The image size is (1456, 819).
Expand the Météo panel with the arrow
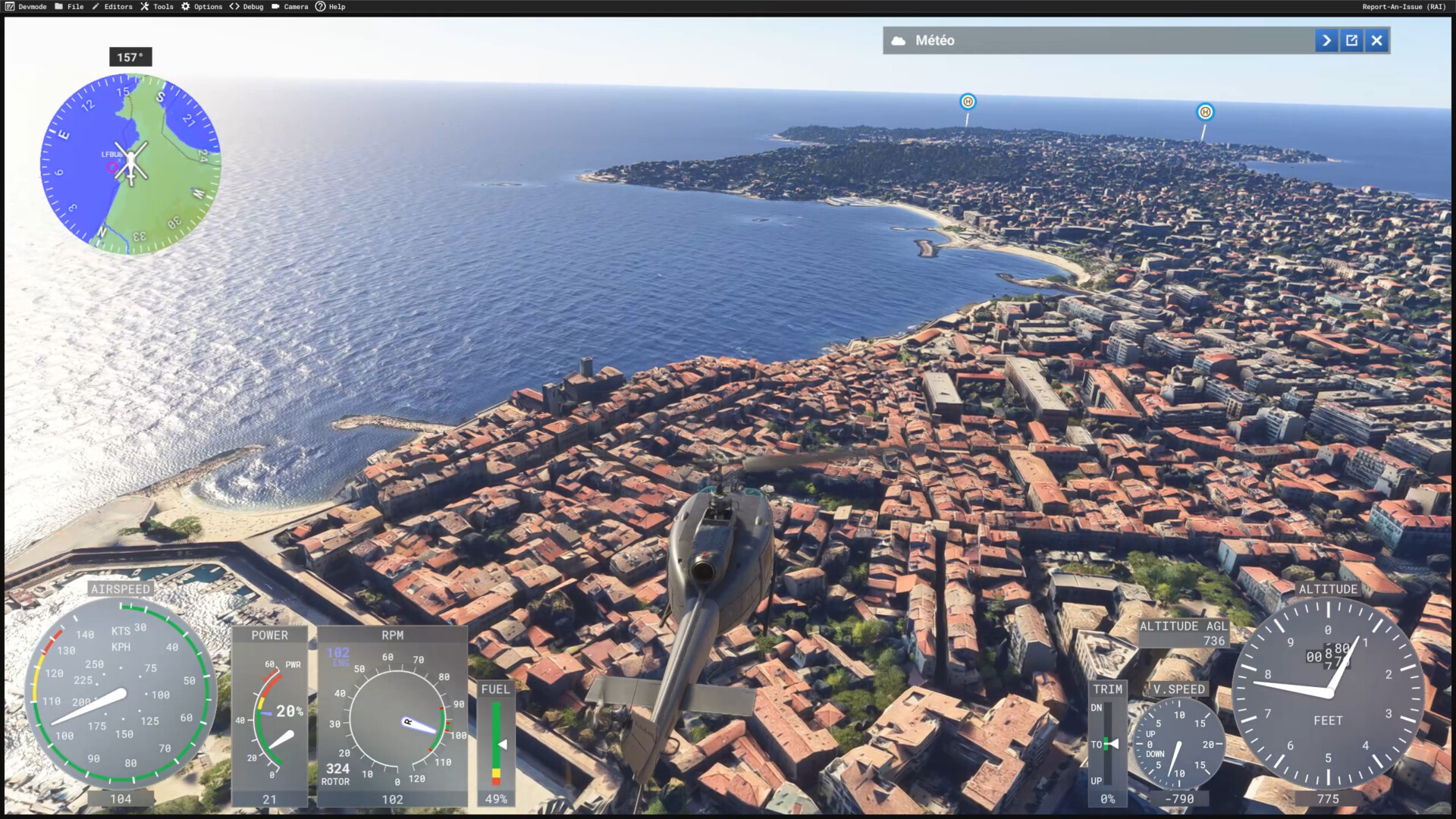(x=1326, y=41)
